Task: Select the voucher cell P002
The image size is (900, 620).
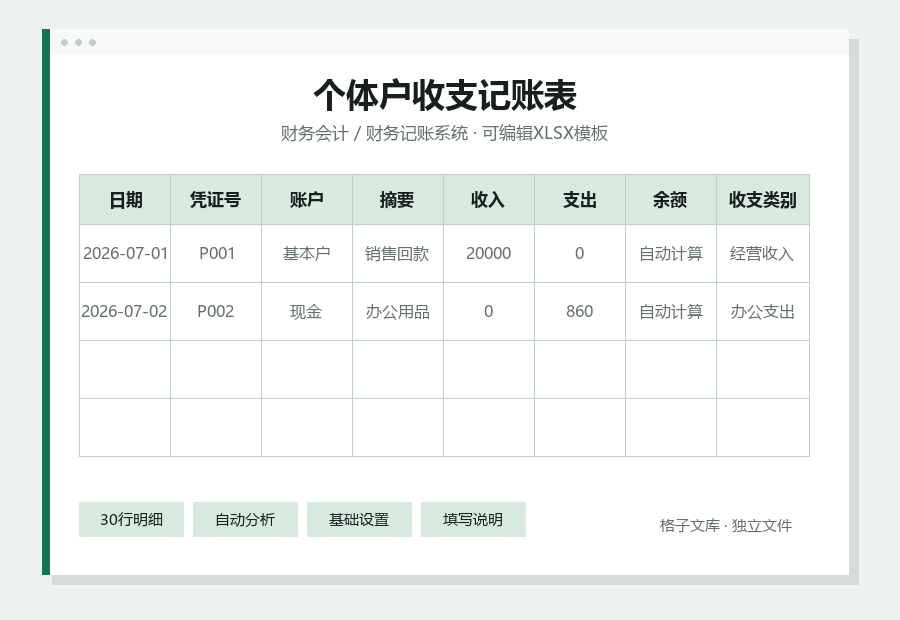Action: coord(216,312)
